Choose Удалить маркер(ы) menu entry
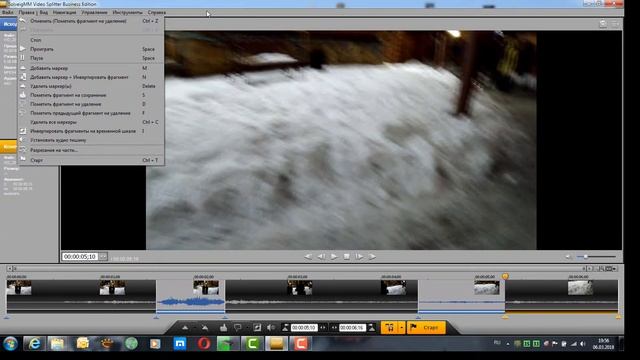The width and height of the screenshot is (640, 360). tap(91, 86)
